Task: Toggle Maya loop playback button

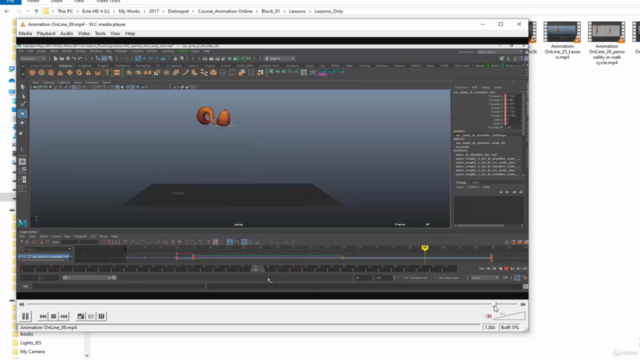Action: pyautogui.click(x=505, y=278)
